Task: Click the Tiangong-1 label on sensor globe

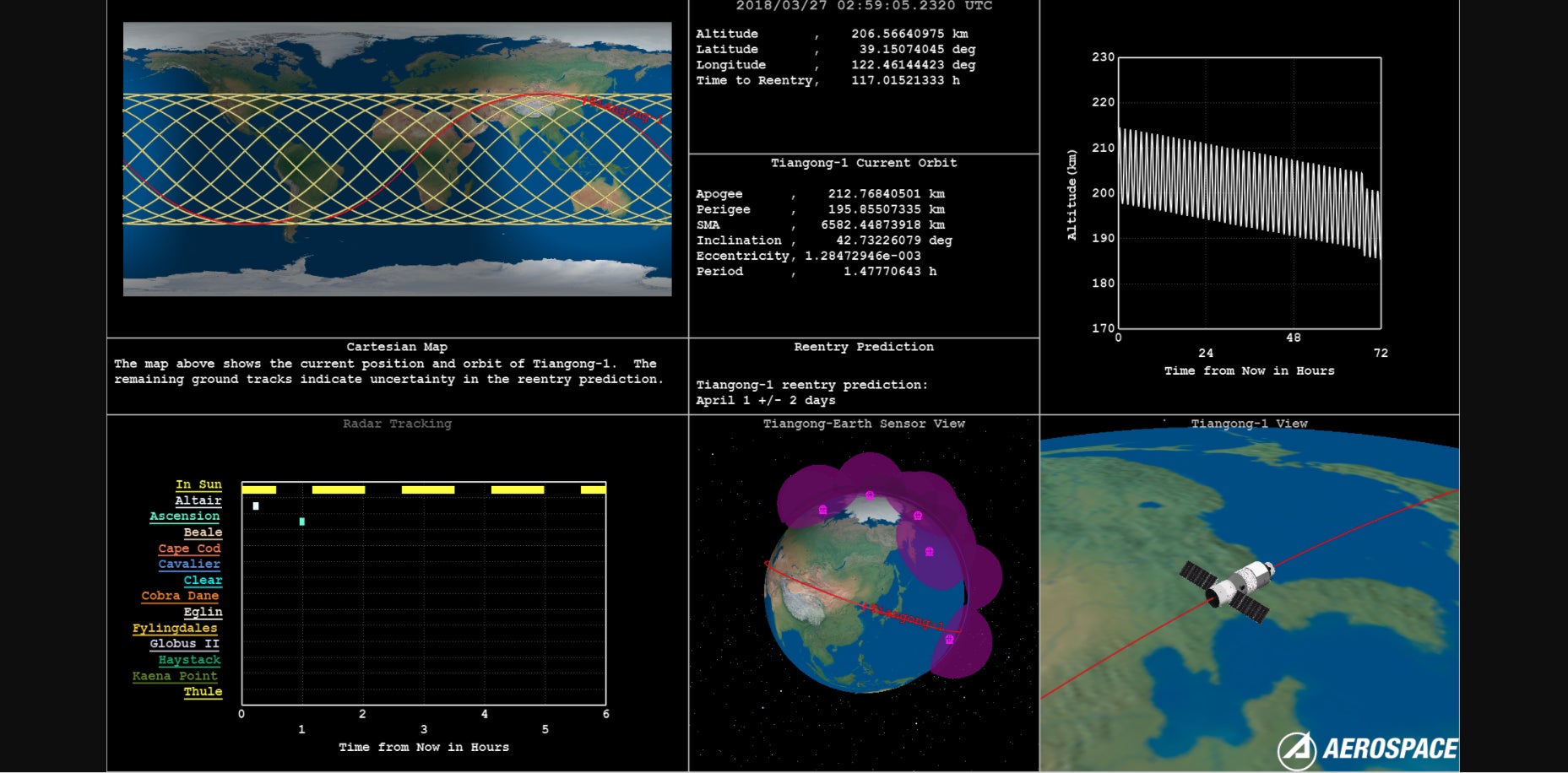Action: [906, 614]
